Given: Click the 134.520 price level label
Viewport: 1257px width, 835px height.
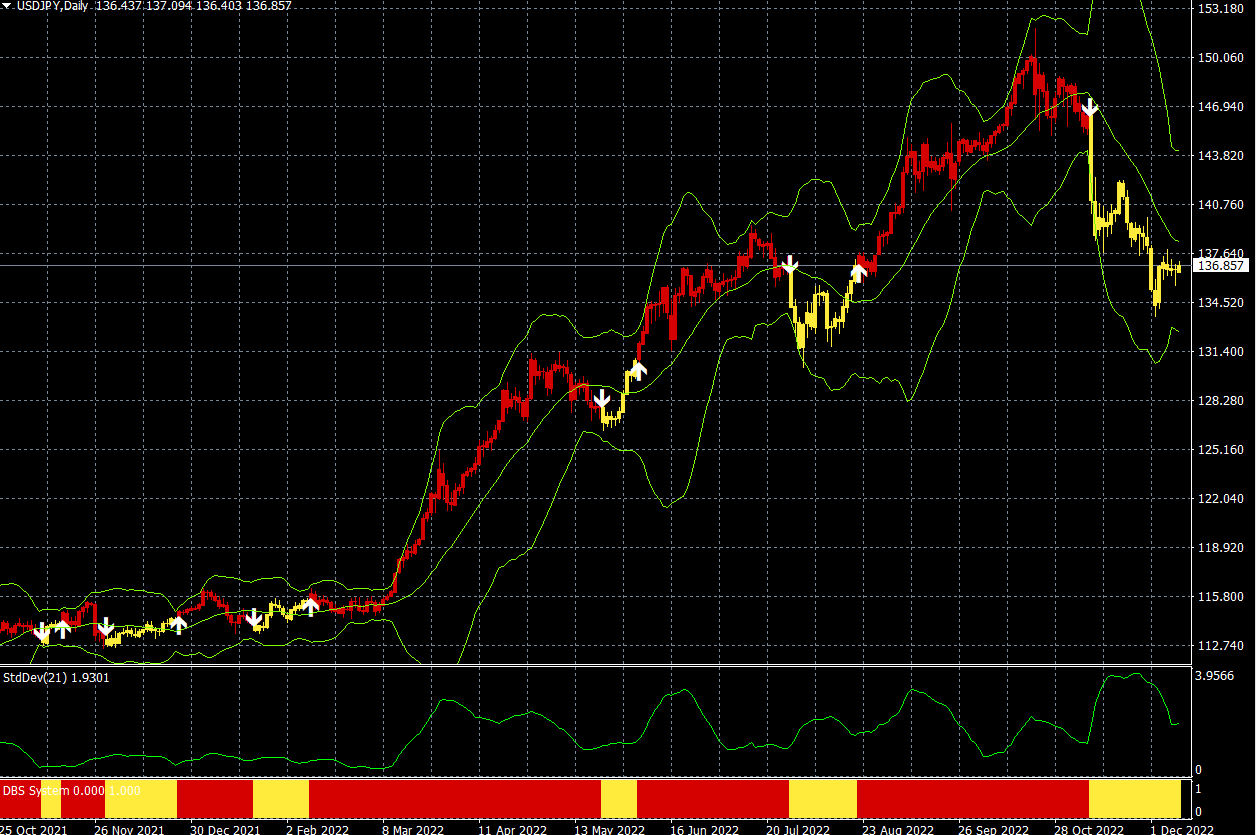Looking at the screenshot, I should [1221, 303].
